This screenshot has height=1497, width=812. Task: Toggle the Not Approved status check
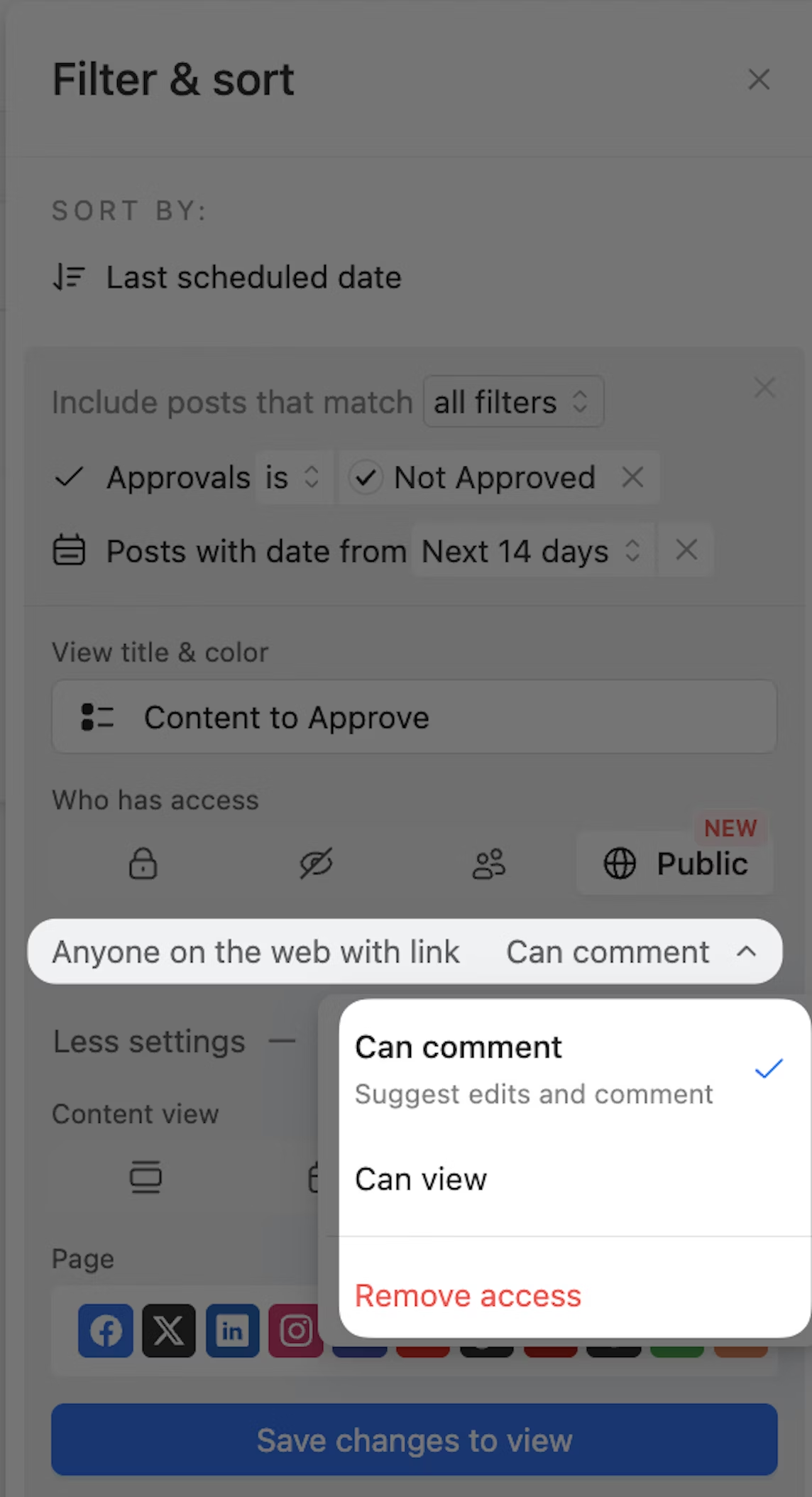coord(366,477)
